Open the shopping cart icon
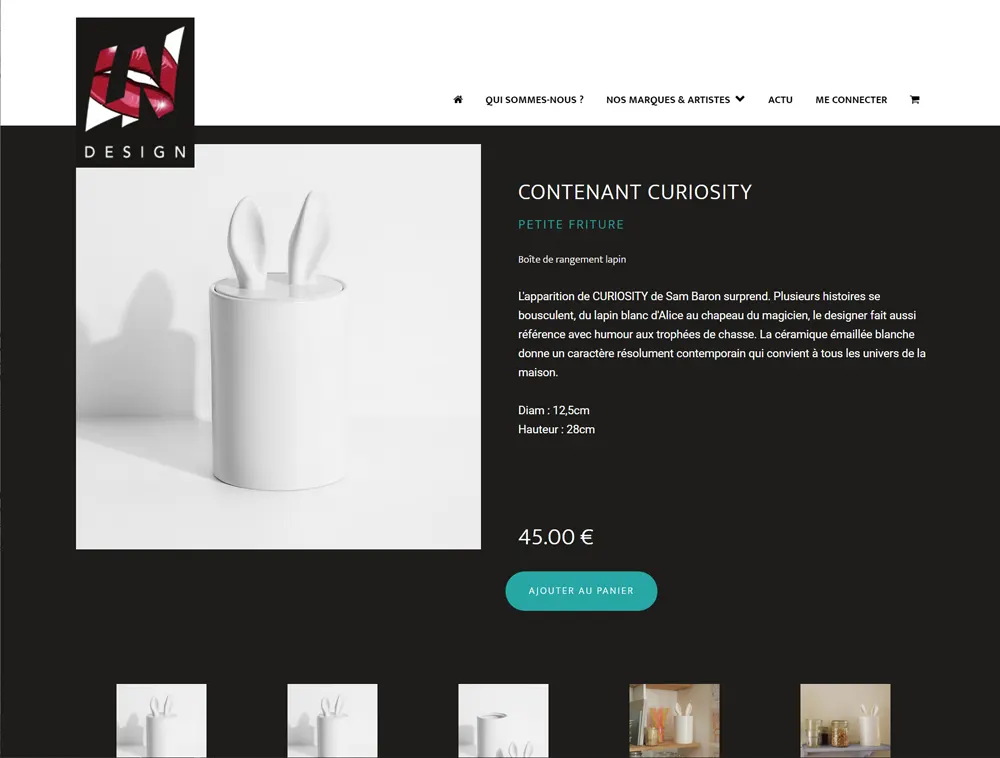Viewport: 1000px width, 758px height. coord(915,99)
